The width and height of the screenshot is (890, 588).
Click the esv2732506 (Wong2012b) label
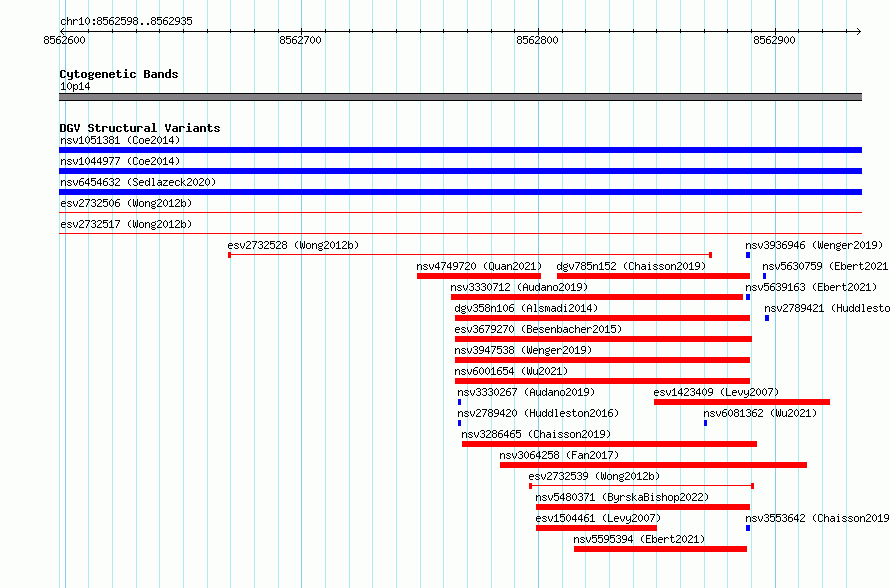126,203
